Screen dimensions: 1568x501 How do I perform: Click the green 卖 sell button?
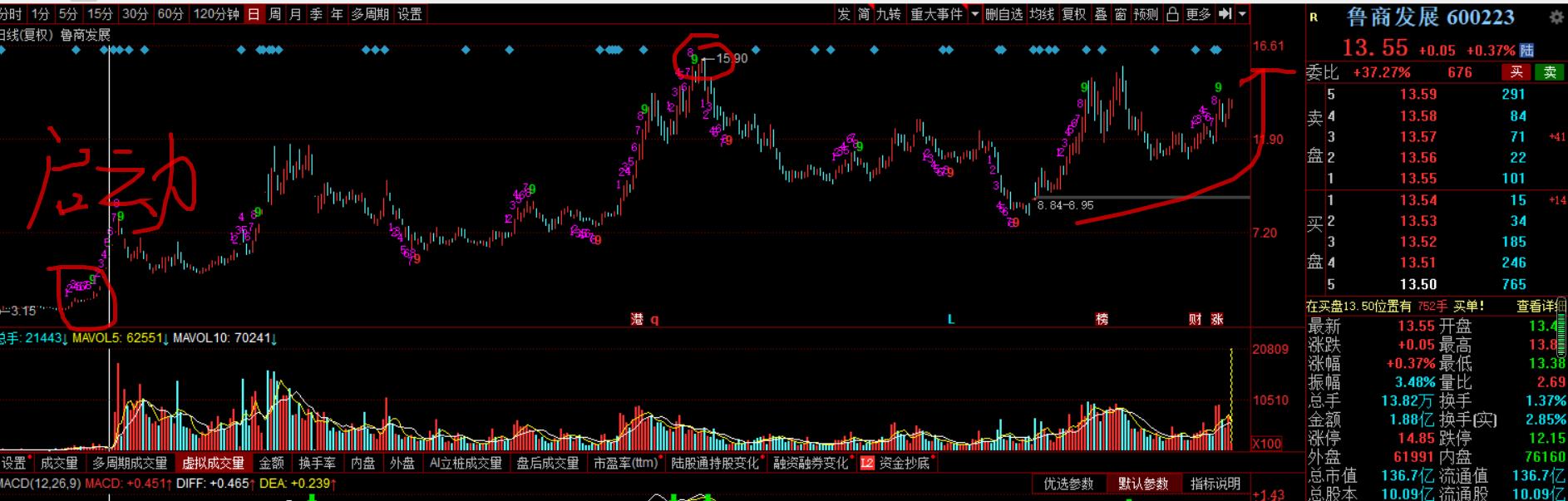pyautogui.click(x=1550, y=72)
